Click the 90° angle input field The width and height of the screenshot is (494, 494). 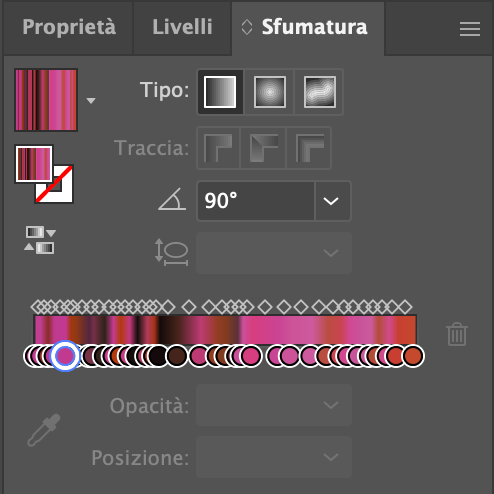[256, 201]
